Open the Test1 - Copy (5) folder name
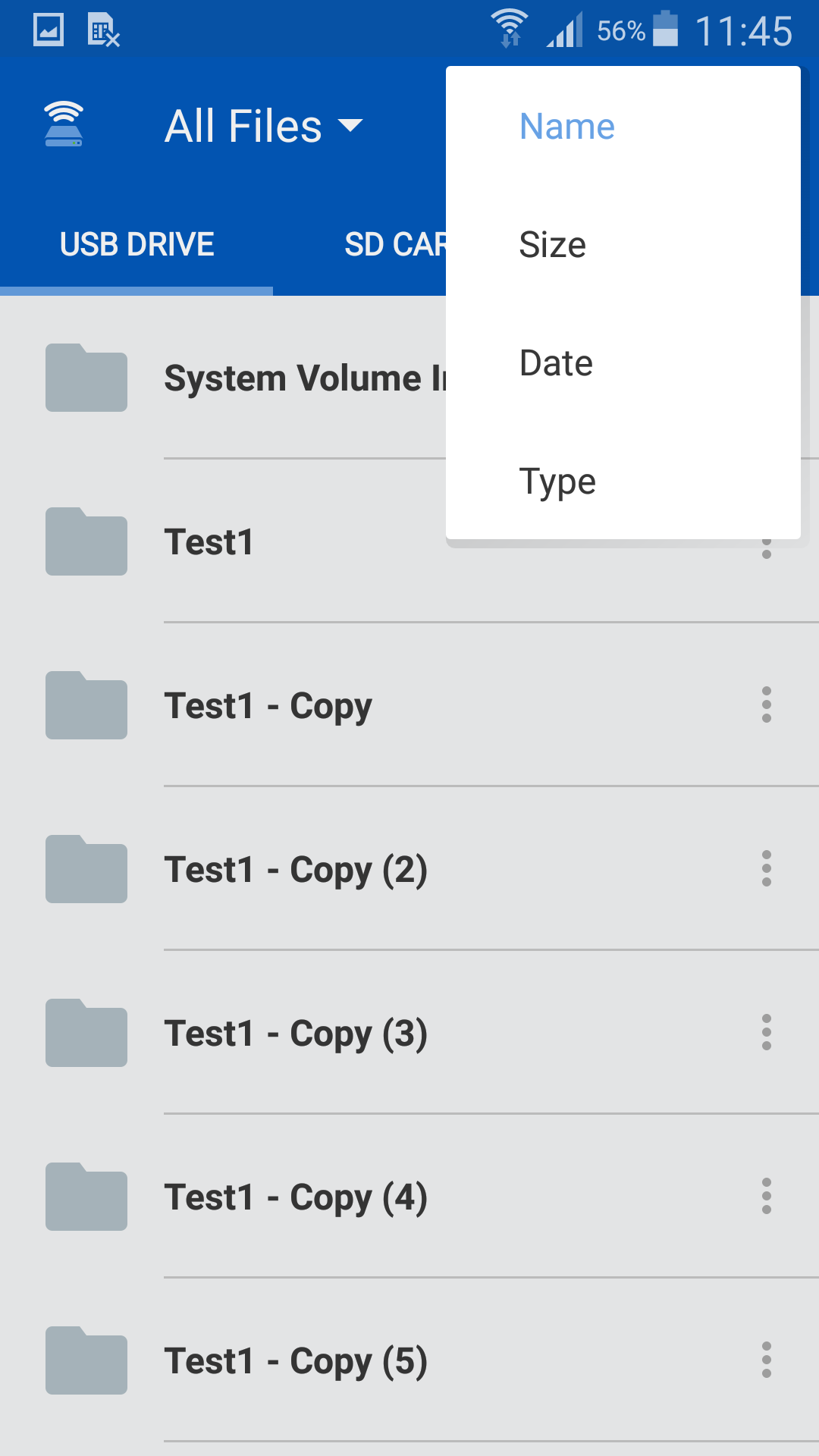Image resolution: width=819 pixels, height=1456 pixels. point(296,1361)
